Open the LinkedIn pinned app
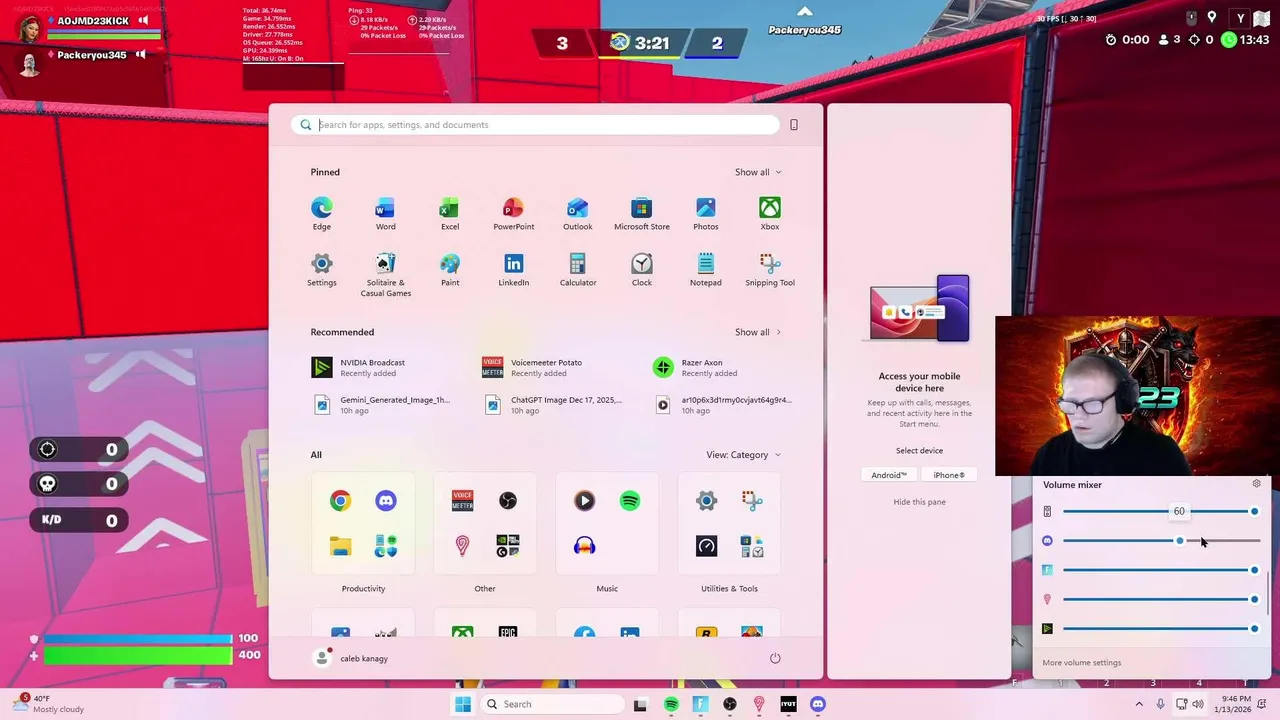 coord(513,269)
